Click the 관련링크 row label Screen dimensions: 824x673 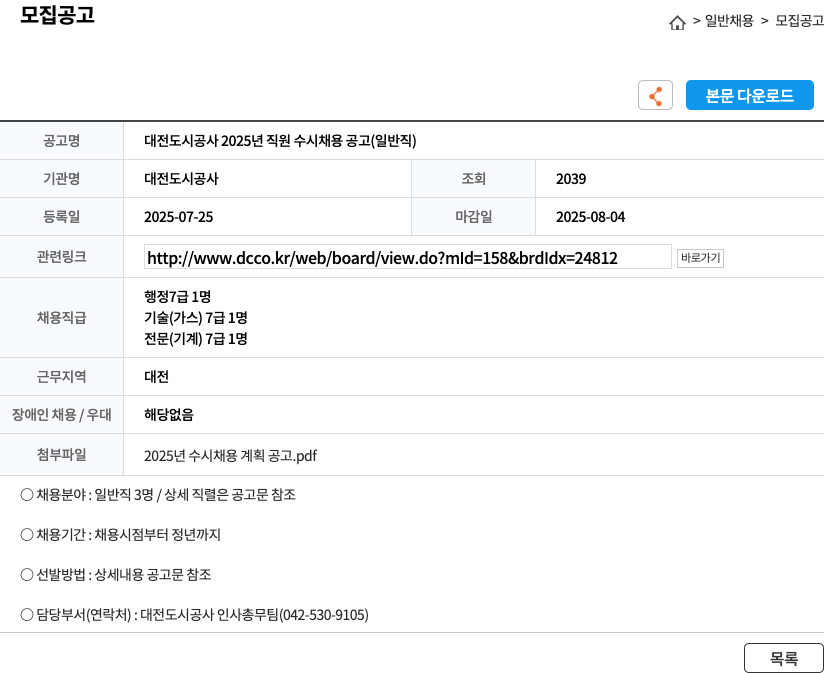point(61,257)
